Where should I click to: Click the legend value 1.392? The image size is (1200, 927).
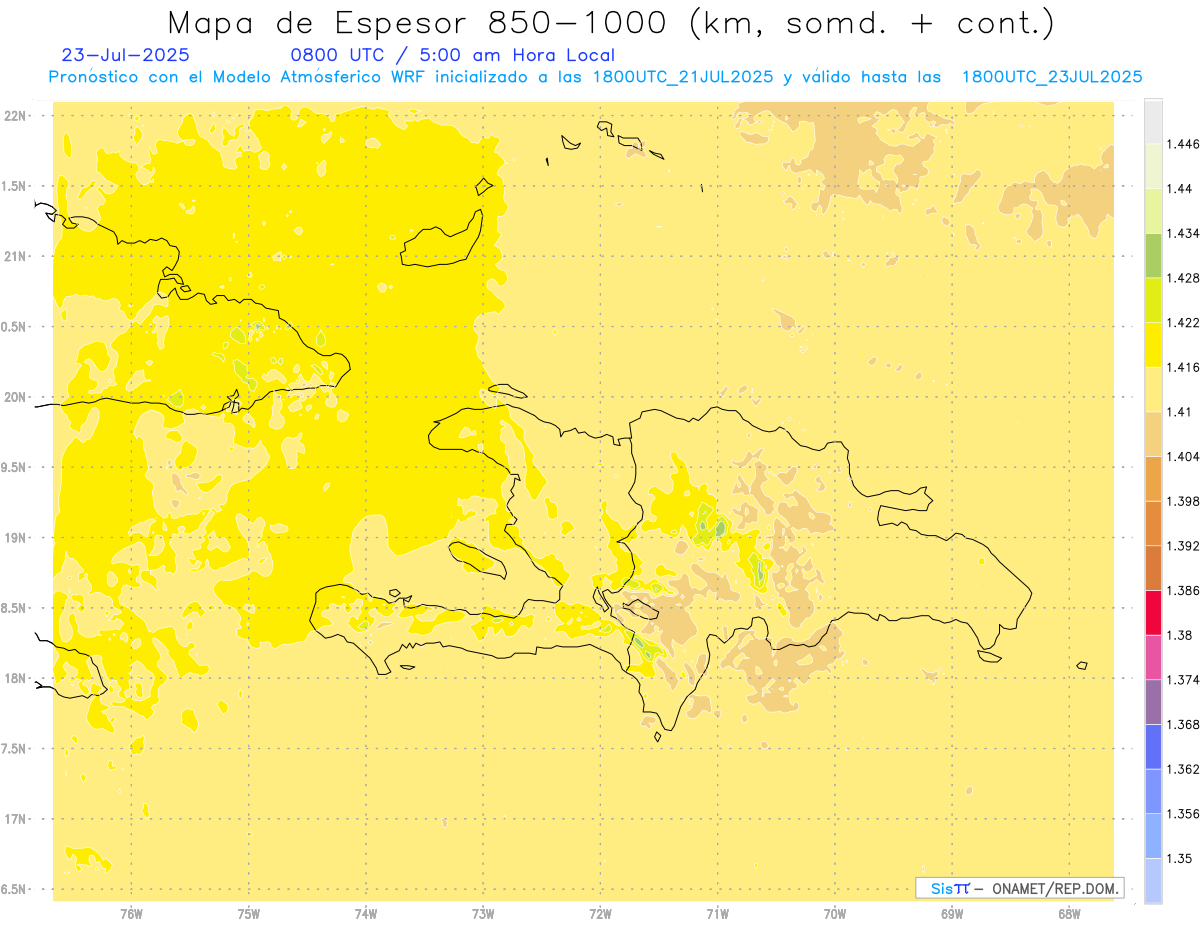point(1183,546)
